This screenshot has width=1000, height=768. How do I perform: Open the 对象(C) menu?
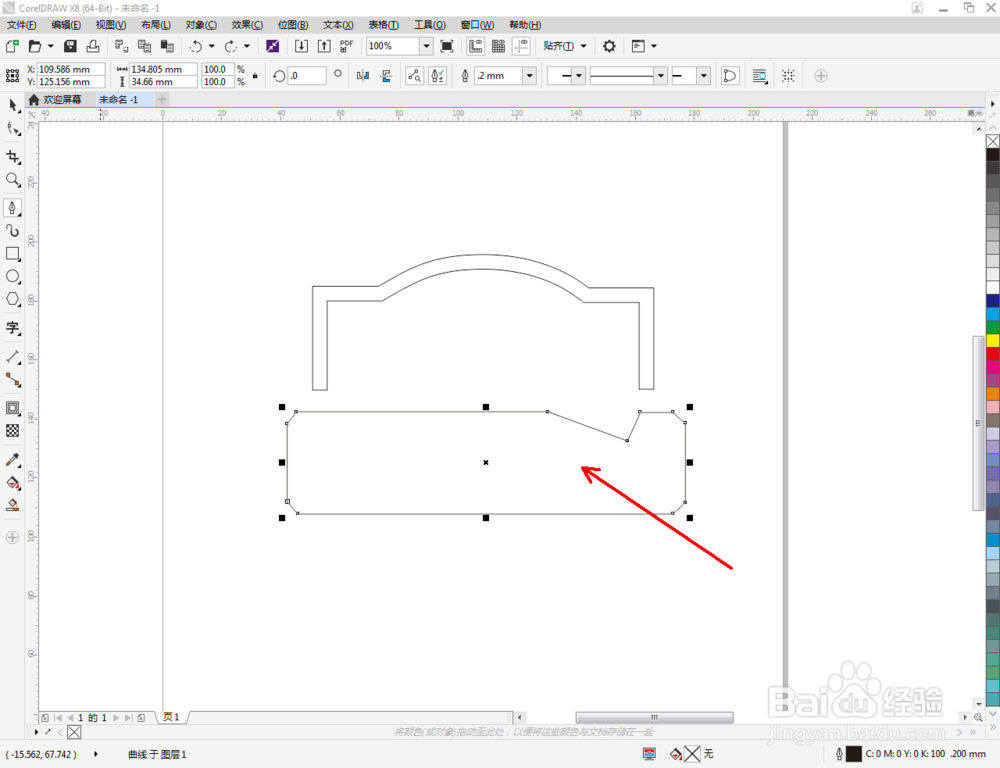[201, 25]
